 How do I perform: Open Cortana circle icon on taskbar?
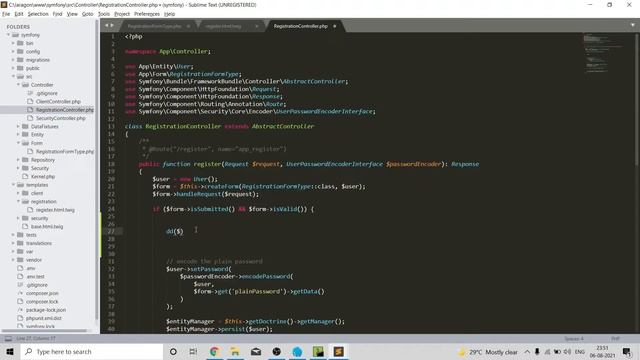173,351
